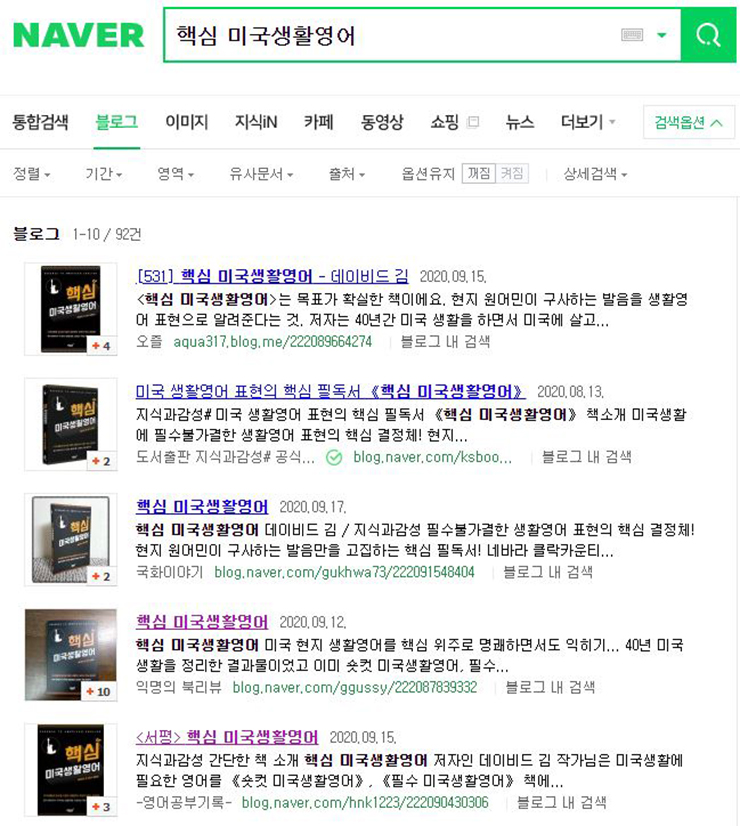Open the 영역 dropdown
740x826 pixels.
pyautogui.click(x=175, y=173)
